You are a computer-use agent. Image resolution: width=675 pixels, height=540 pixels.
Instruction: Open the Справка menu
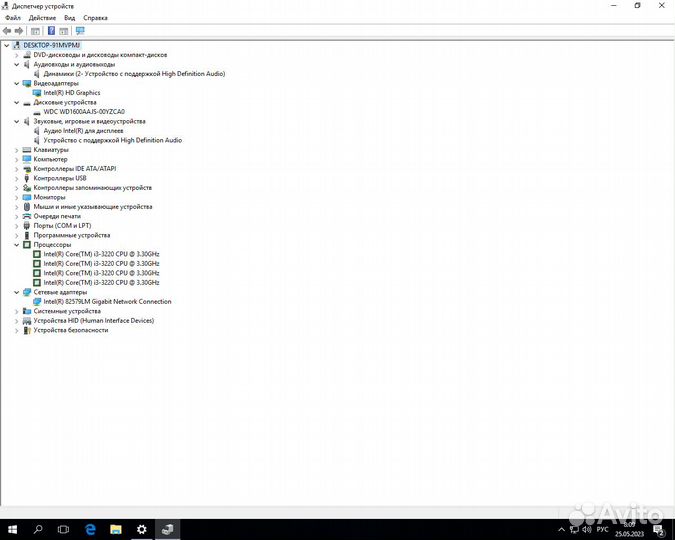click(x=95, y=18)
